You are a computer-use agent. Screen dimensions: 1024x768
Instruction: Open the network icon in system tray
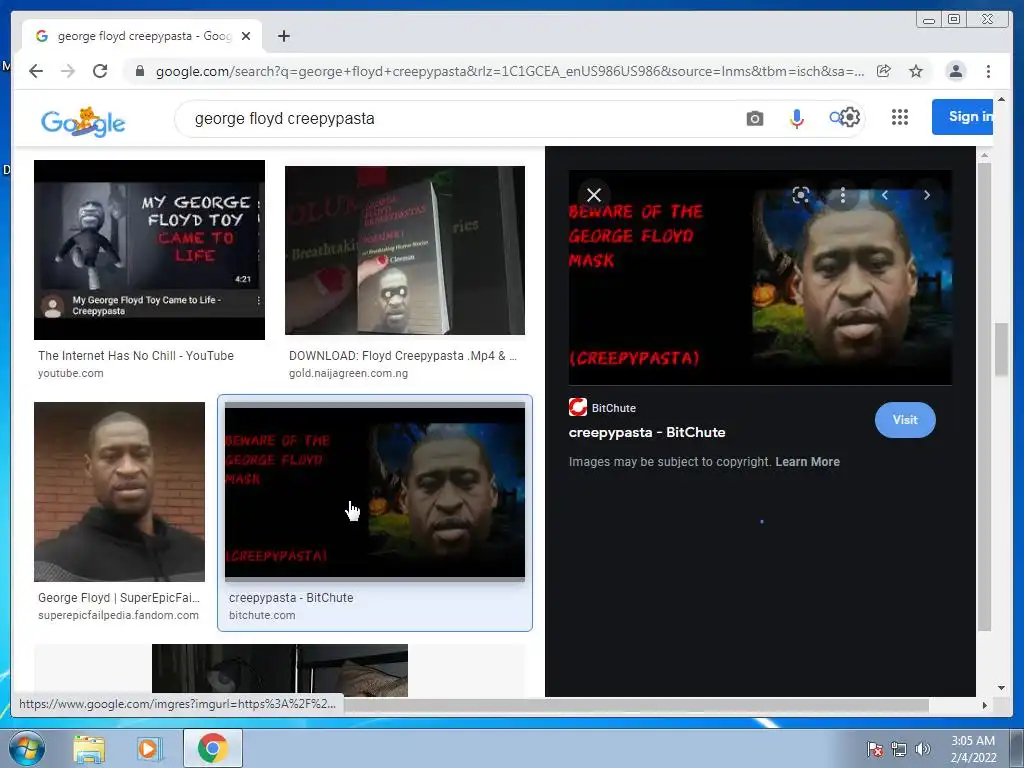(x=899, y=749)
